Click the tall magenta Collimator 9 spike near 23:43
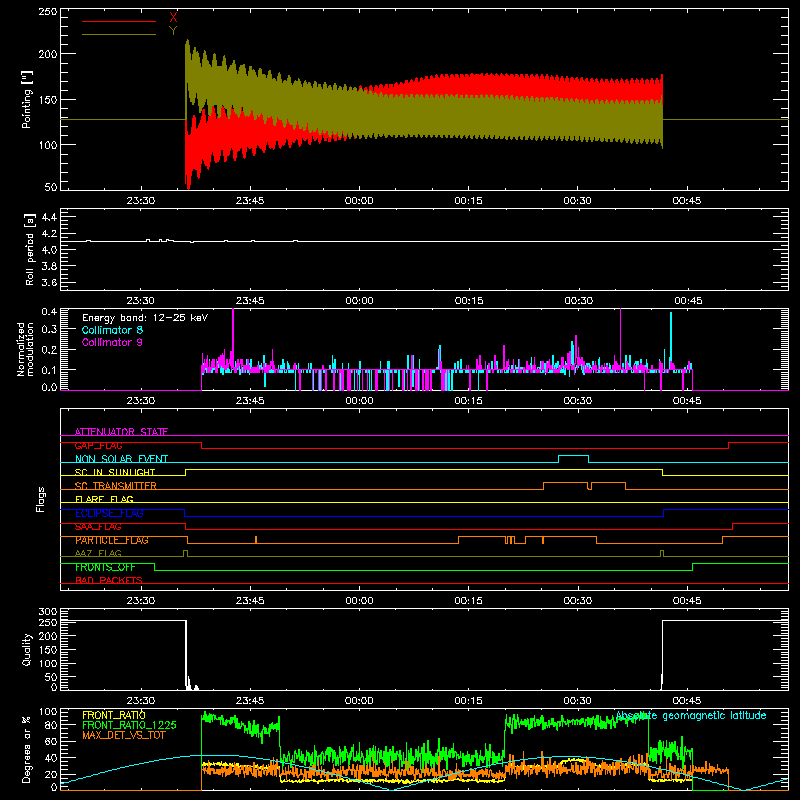 point(233,337)
